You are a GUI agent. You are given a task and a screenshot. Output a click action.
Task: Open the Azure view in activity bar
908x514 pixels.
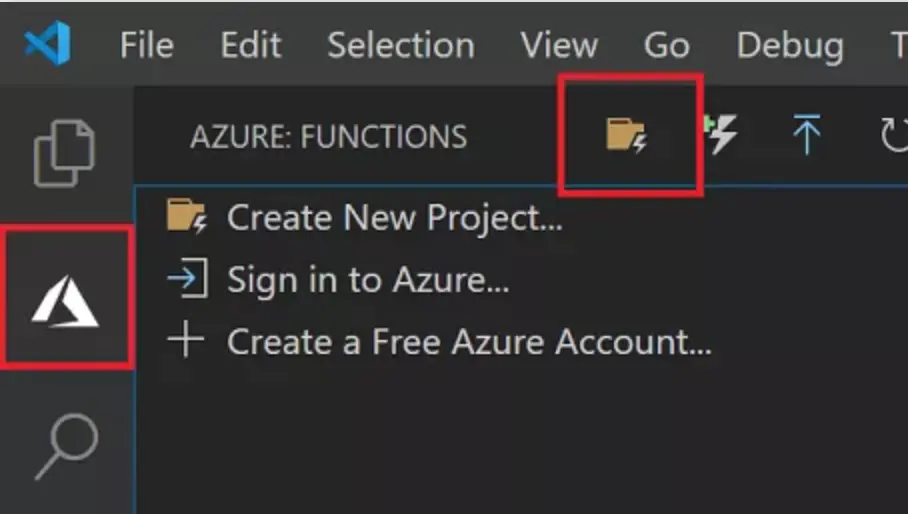[x=65, y=298]
